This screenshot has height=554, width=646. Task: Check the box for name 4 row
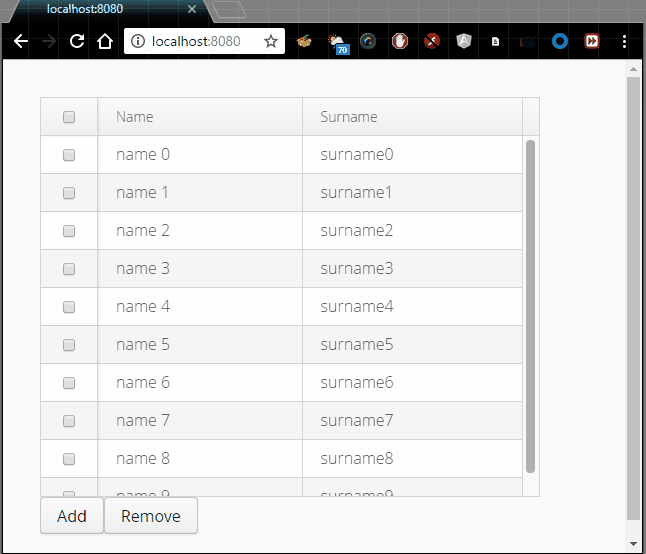(x=69, y=307)
